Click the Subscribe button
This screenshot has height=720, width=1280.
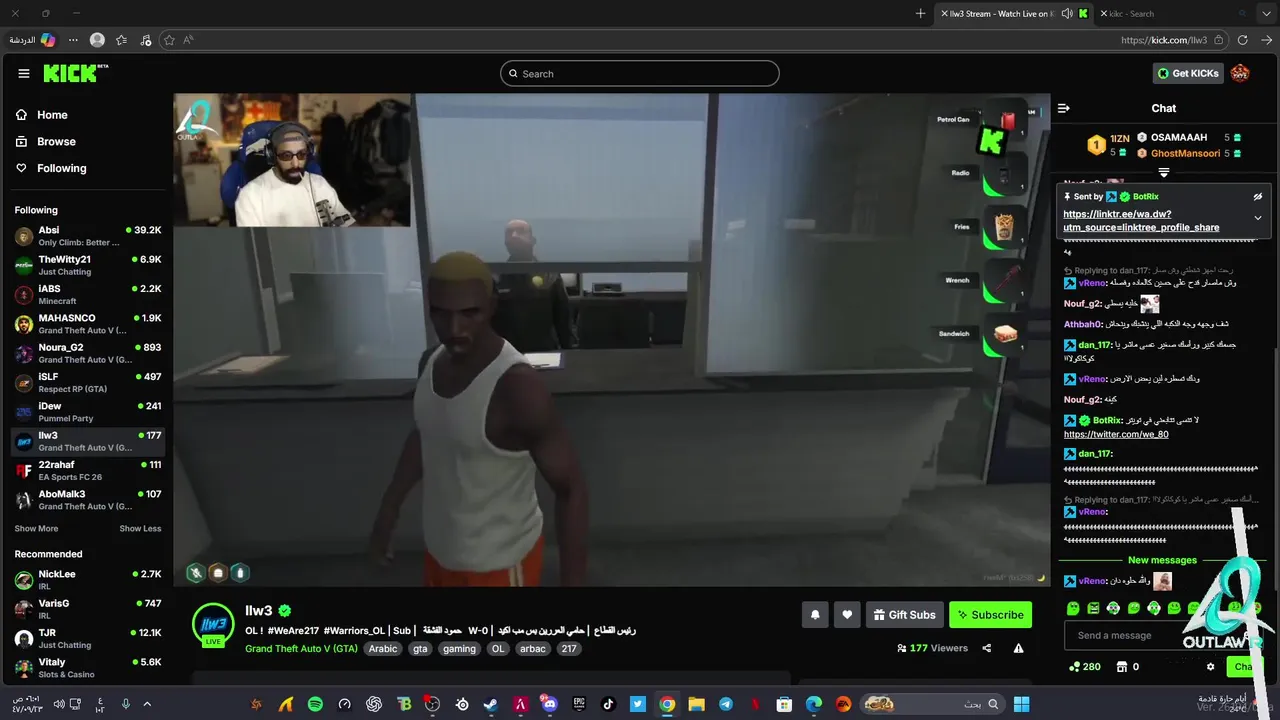pos(990,615)
